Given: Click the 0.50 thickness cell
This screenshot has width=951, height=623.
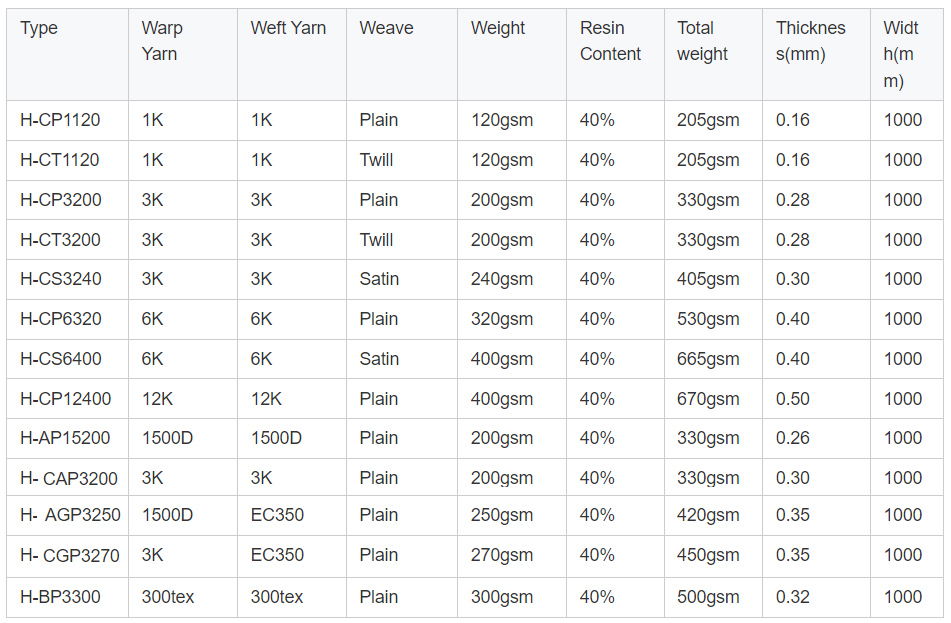Looking at the screenshot, I should pos(793,399).
